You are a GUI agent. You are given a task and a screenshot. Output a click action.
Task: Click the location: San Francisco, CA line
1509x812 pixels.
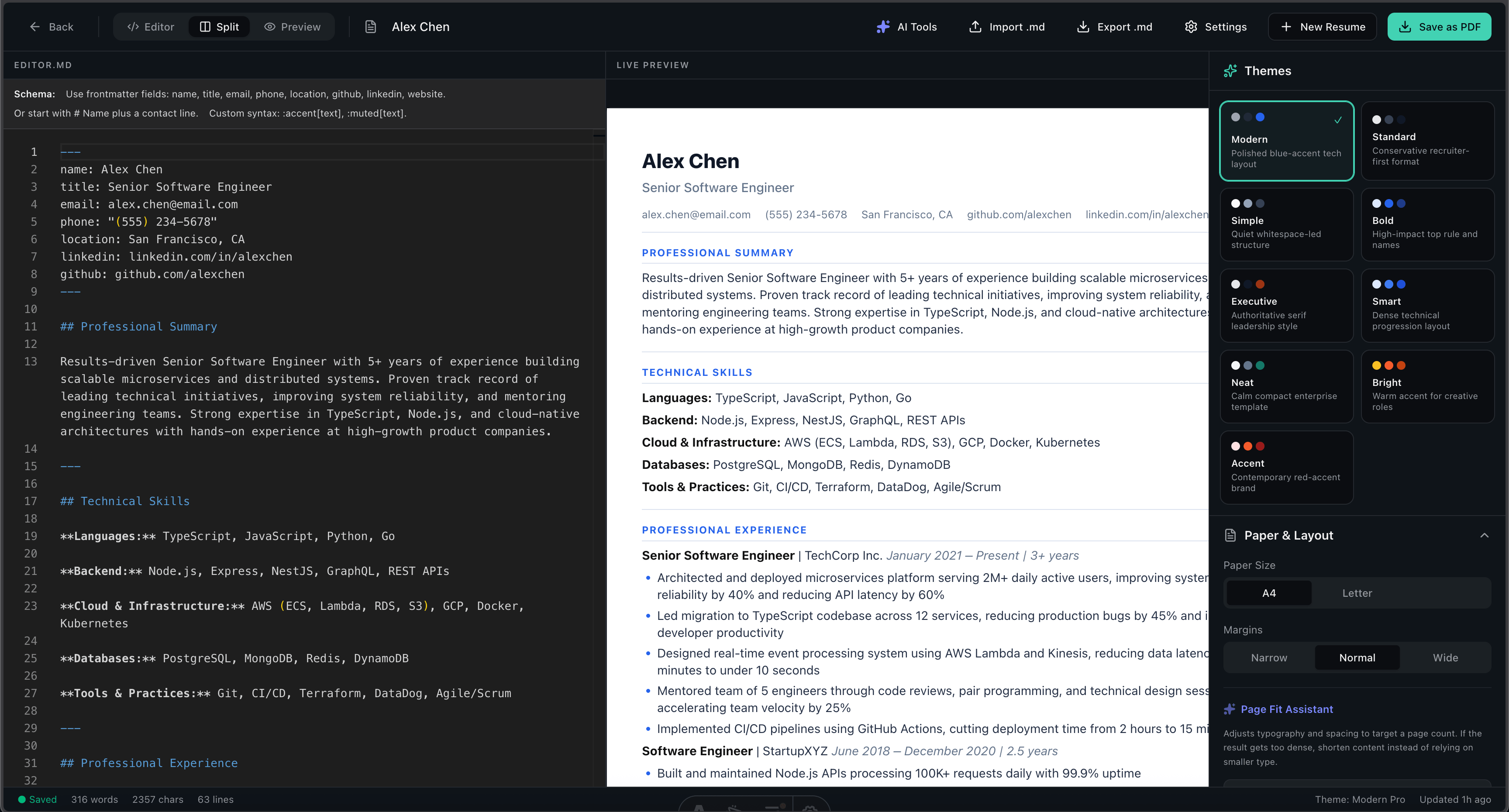click(152, 239)
